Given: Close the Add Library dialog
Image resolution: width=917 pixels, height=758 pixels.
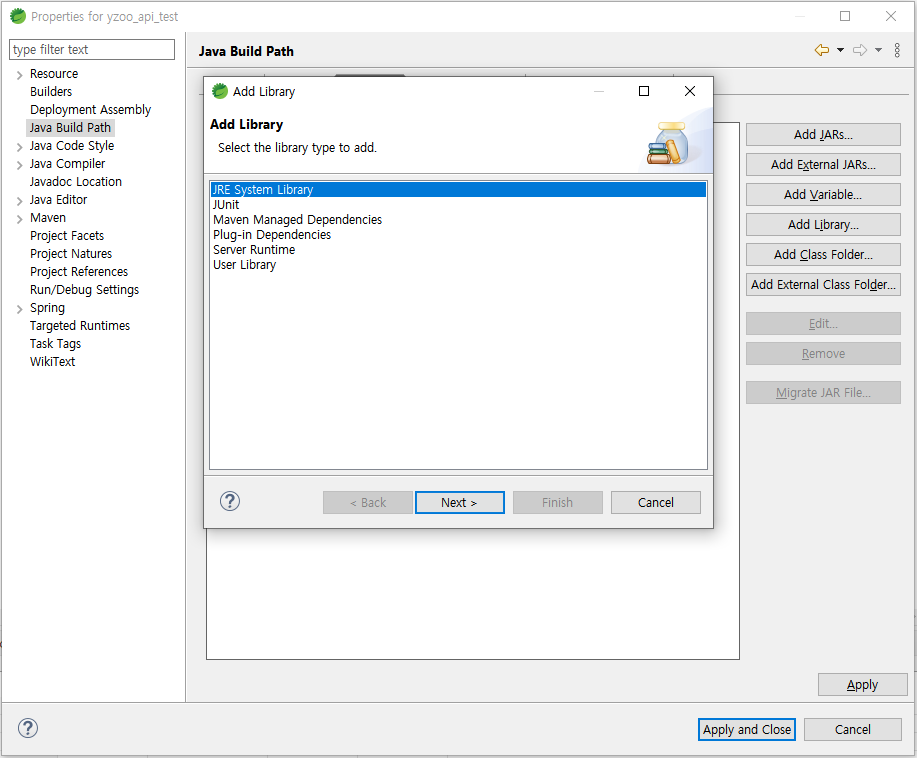Looking at the screenshot, I should (690, 91).
